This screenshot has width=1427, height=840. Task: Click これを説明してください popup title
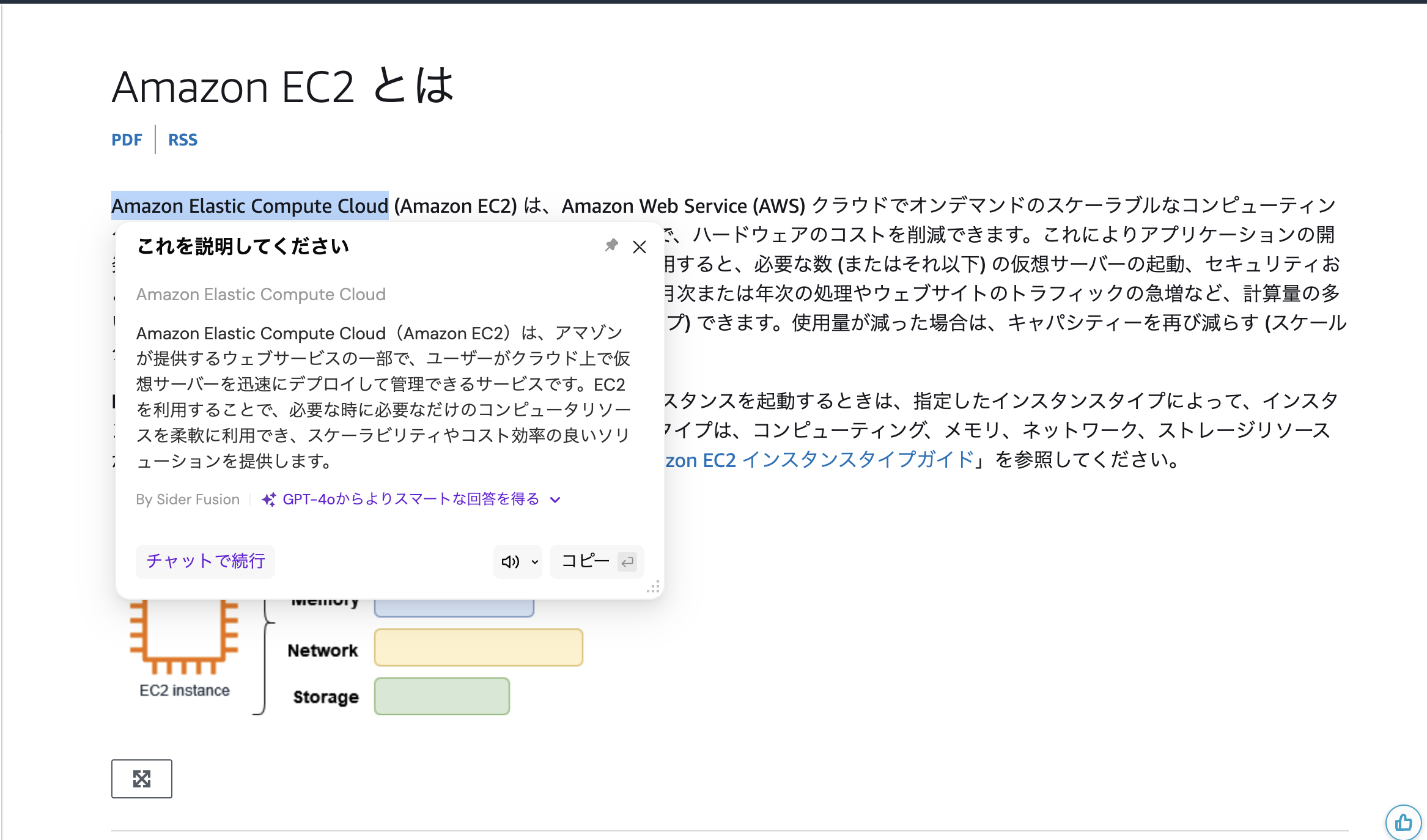click(243, 246)
